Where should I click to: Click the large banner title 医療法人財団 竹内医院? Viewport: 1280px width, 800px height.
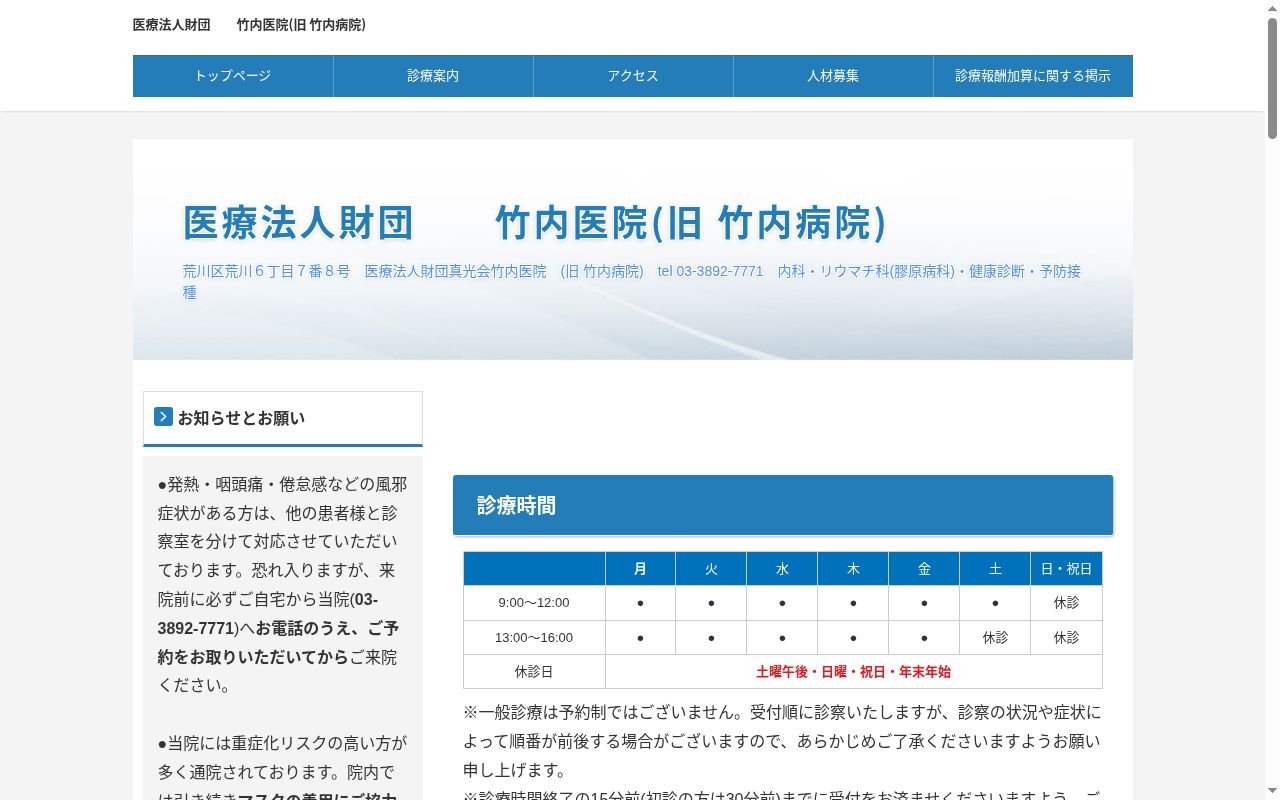(x=535, y=223)
